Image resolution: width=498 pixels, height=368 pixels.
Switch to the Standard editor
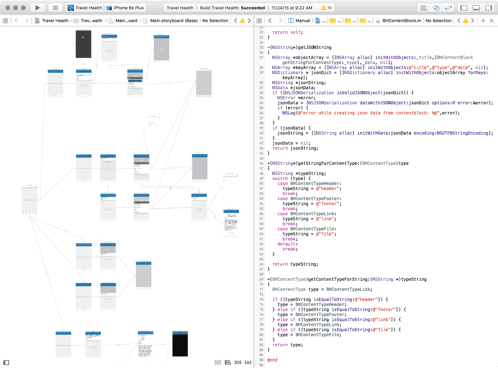(x=424, y=8)
